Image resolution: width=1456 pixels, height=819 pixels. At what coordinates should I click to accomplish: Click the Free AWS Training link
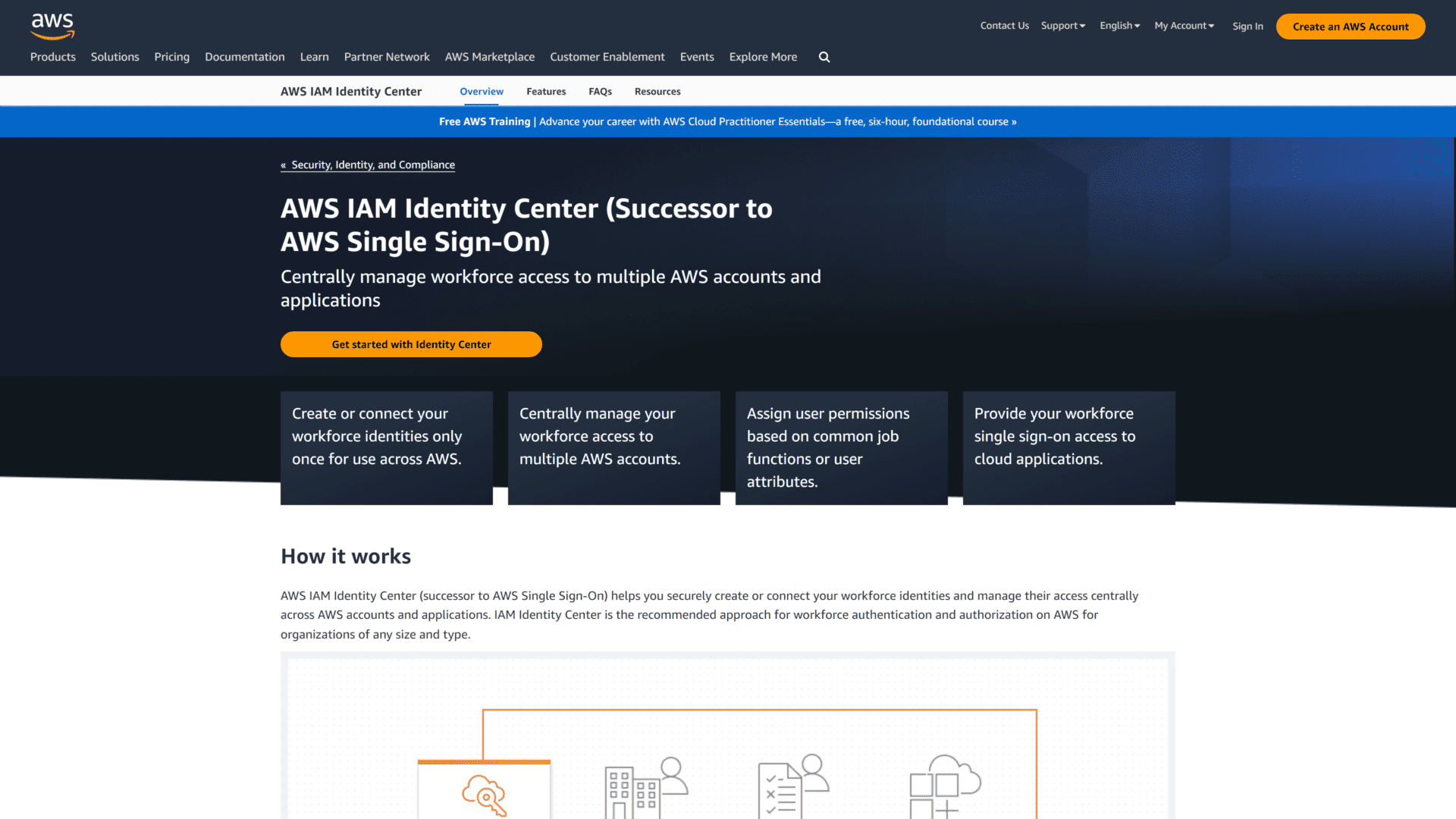[484, 121]
